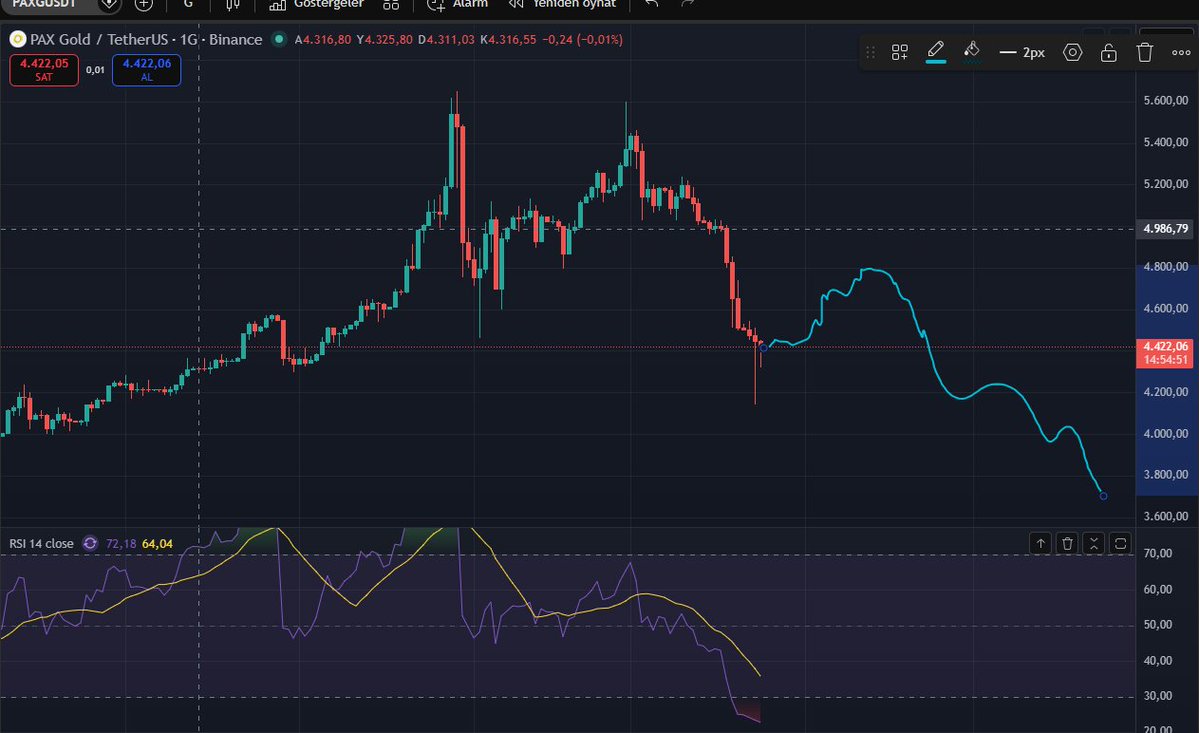1199x733 pixels.
Task: Click the RSI value 72,18
Action: 121,543
